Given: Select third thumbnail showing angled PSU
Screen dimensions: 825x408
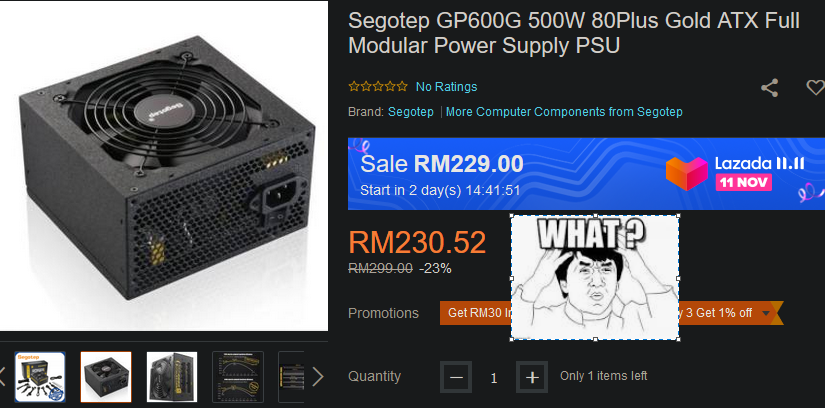Looking at the screenshot, I should click(172, 377).
